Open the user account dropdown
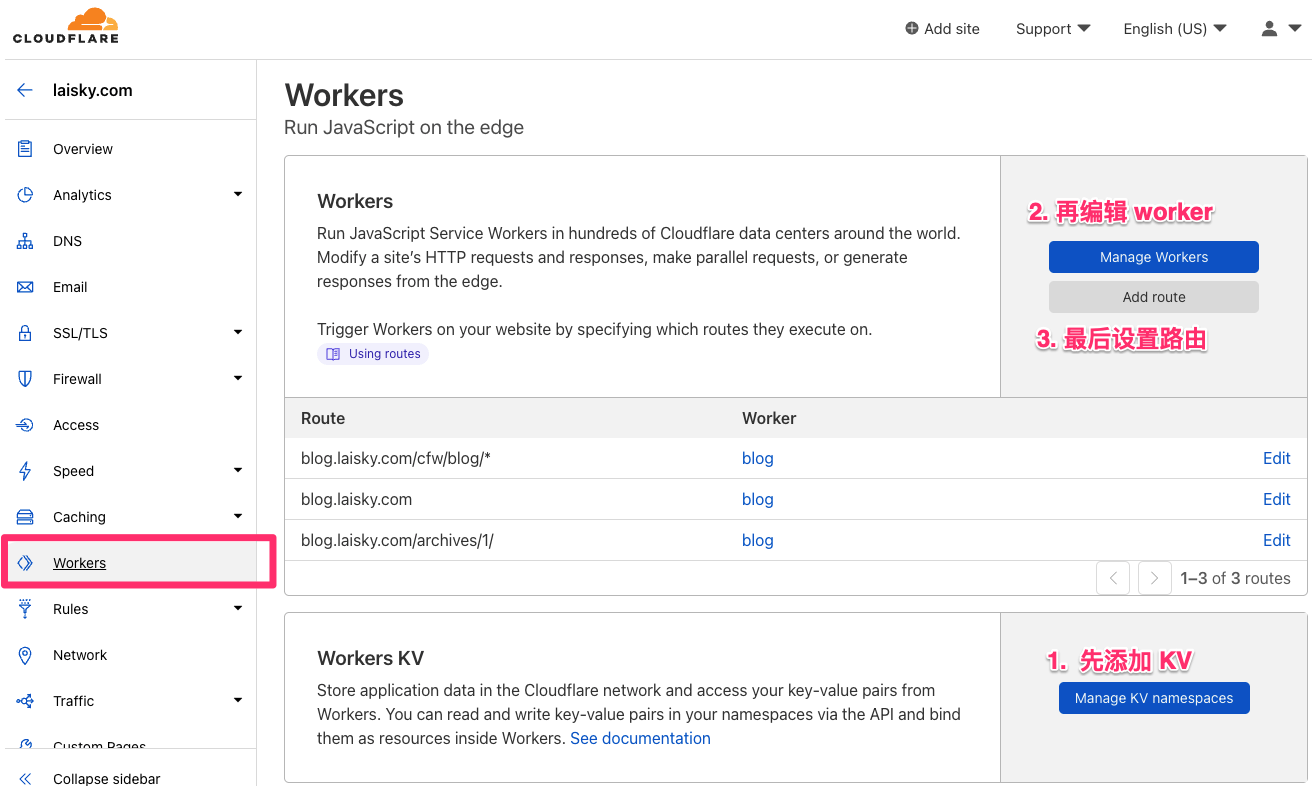 click(x=1280, y=29)
